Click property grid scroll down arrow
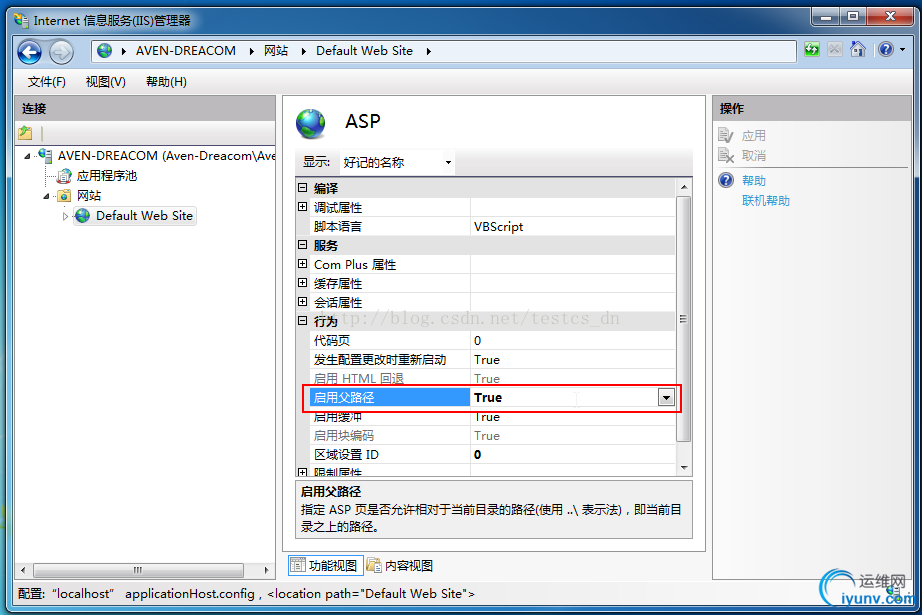 683,468
